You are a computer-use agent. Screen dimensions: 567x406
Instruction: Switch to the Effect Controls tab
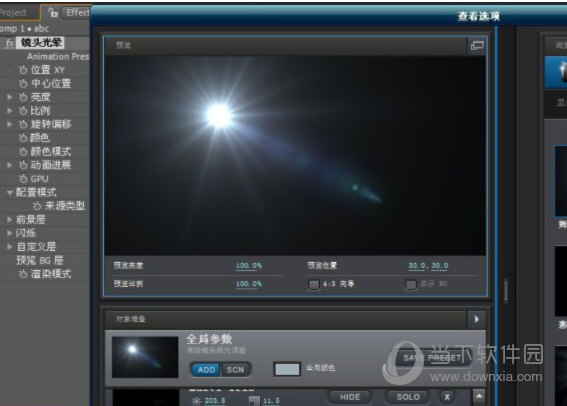(76, 13)
